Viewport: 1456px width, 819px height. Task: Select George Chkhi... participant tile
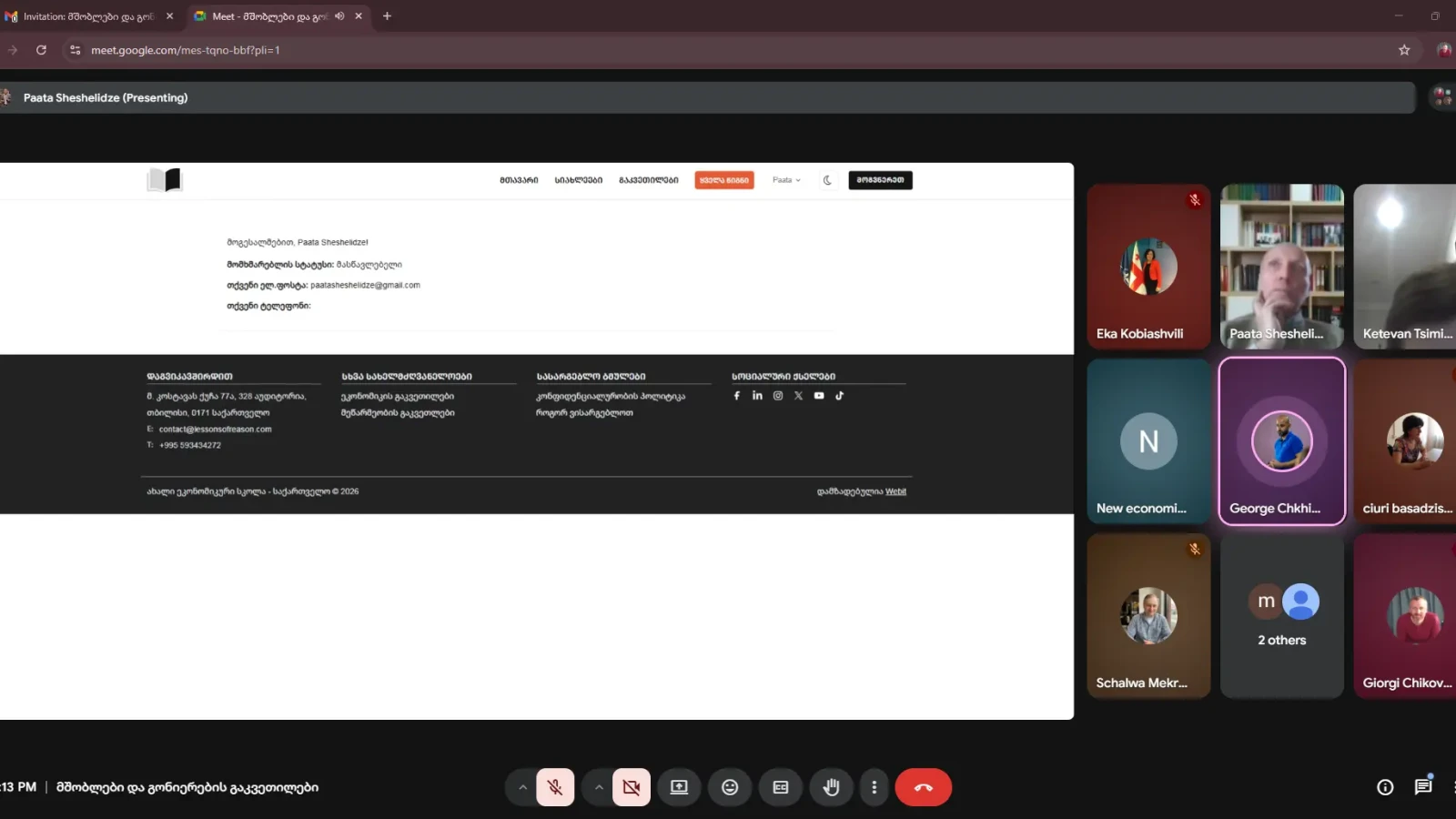[x=1281, y=441]
